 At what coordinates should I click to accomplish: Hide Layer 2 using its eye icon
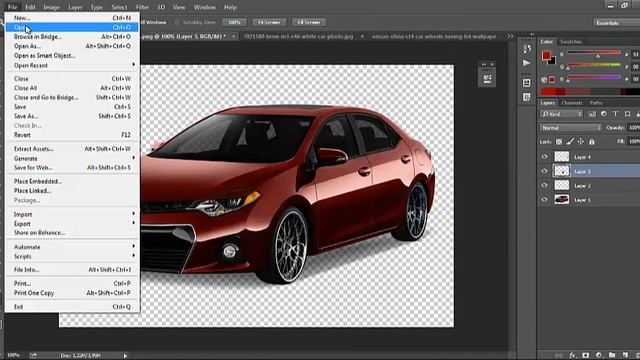click(544, 185)
